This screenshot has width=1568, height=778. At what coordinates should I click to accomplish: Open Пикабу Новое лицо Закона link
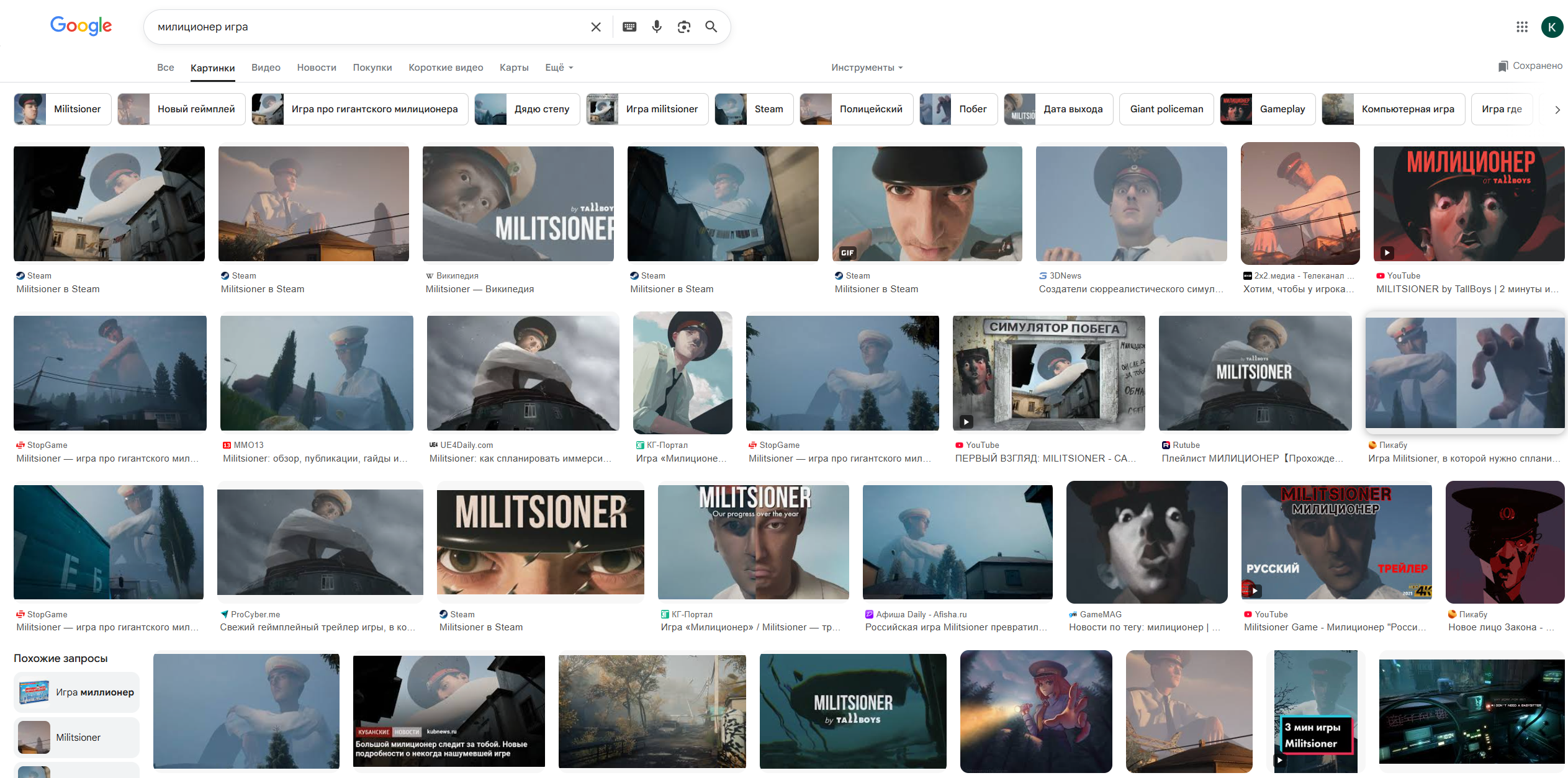(1501, 627)
